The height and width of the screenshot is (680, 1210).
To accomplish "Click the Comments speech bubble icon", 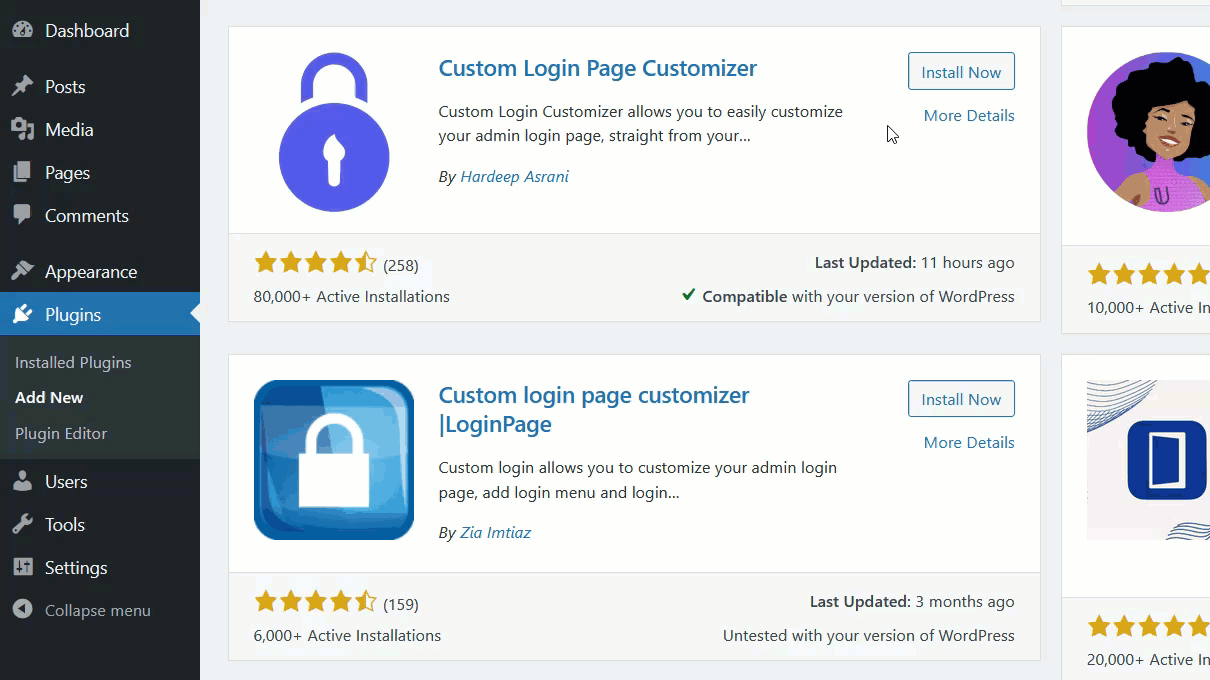I will click(x=22, y=215).
